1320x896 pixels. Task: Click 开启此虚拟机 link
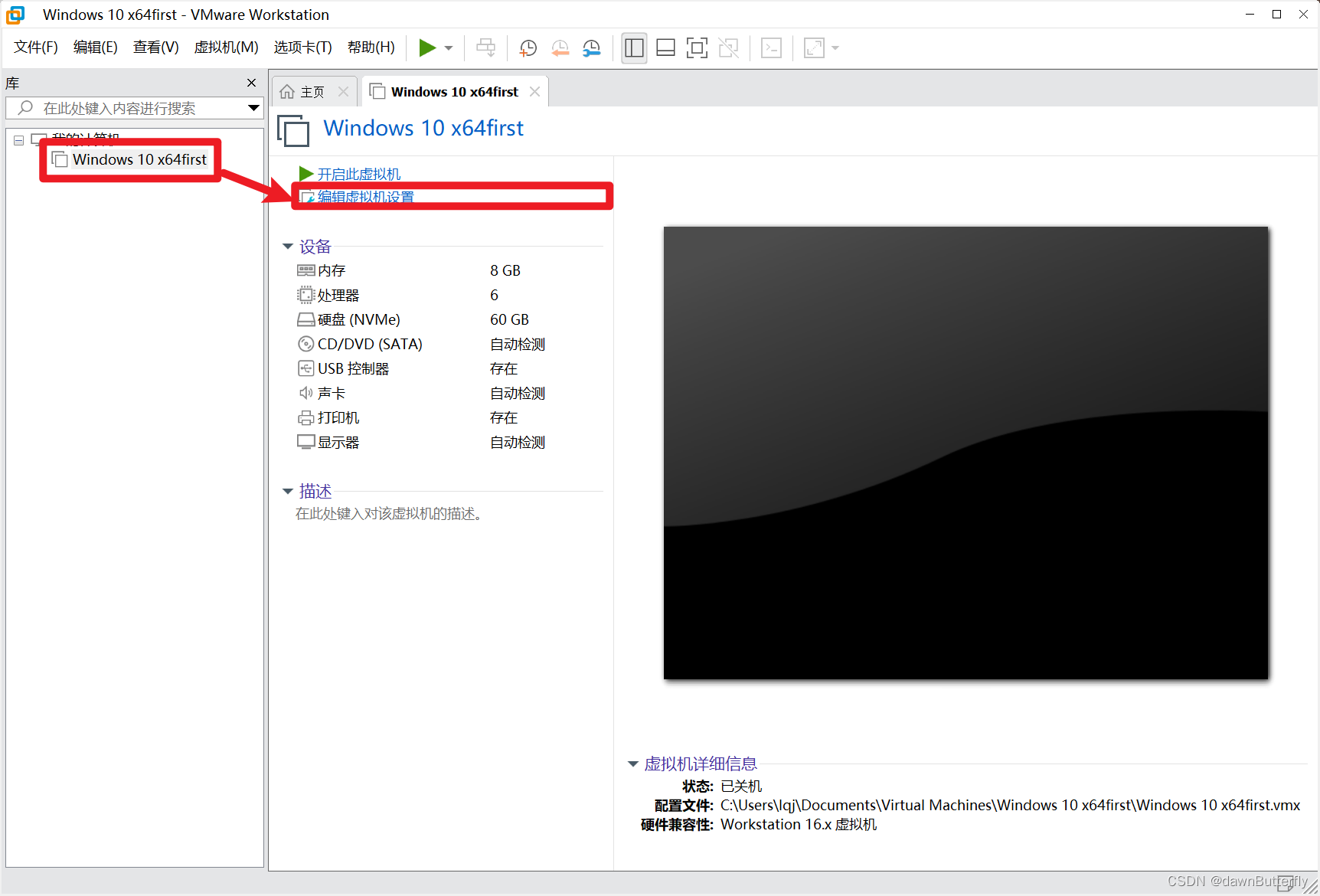[358, 174]
